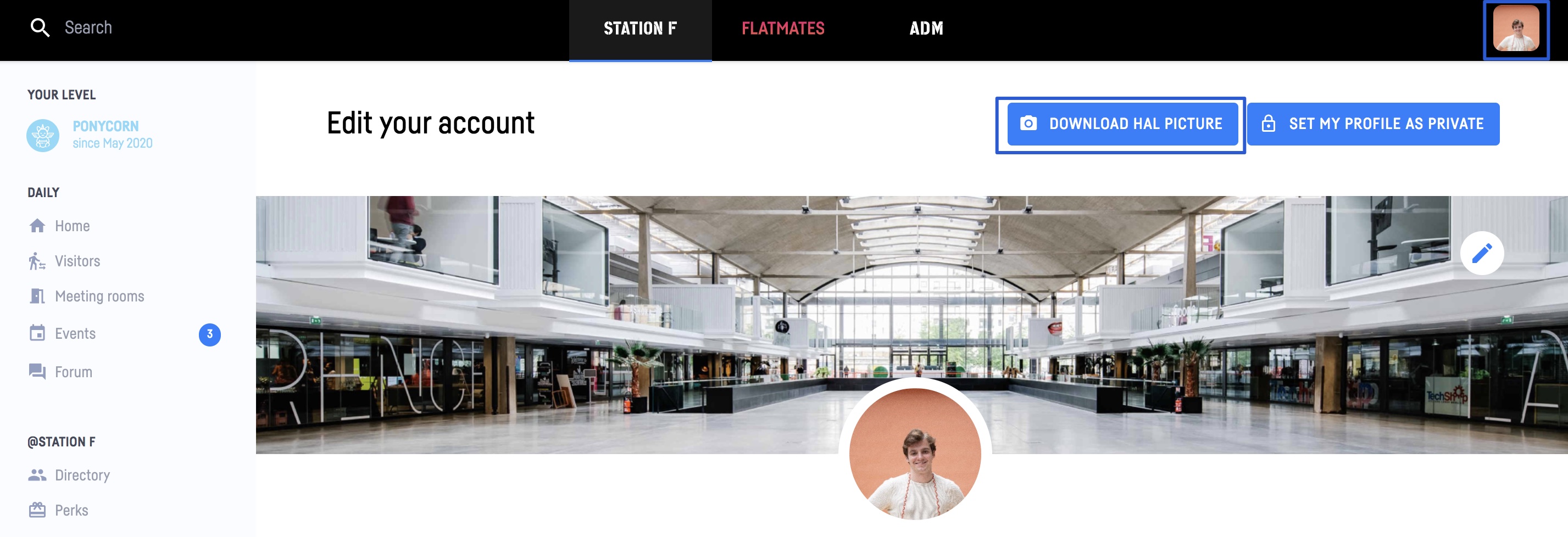The width and height of the screenshot is (1568, 537).
Task: Click the search magnifier icon
Action: point(40,27)
